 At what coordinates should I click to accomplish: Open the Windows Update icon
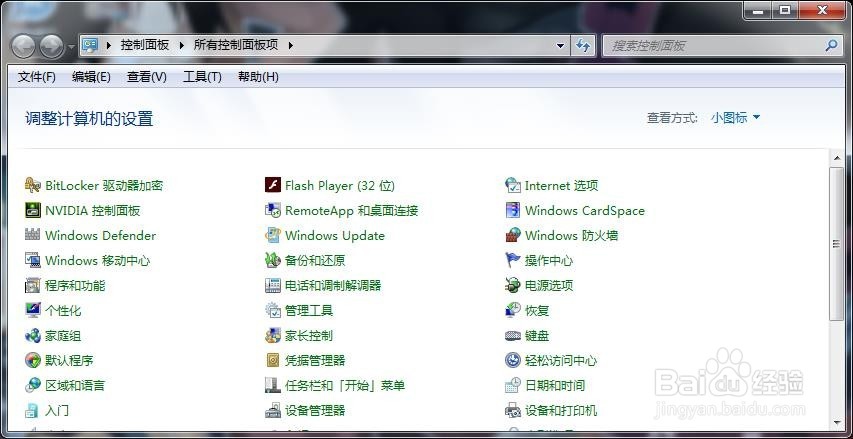(x=273, y=236)
